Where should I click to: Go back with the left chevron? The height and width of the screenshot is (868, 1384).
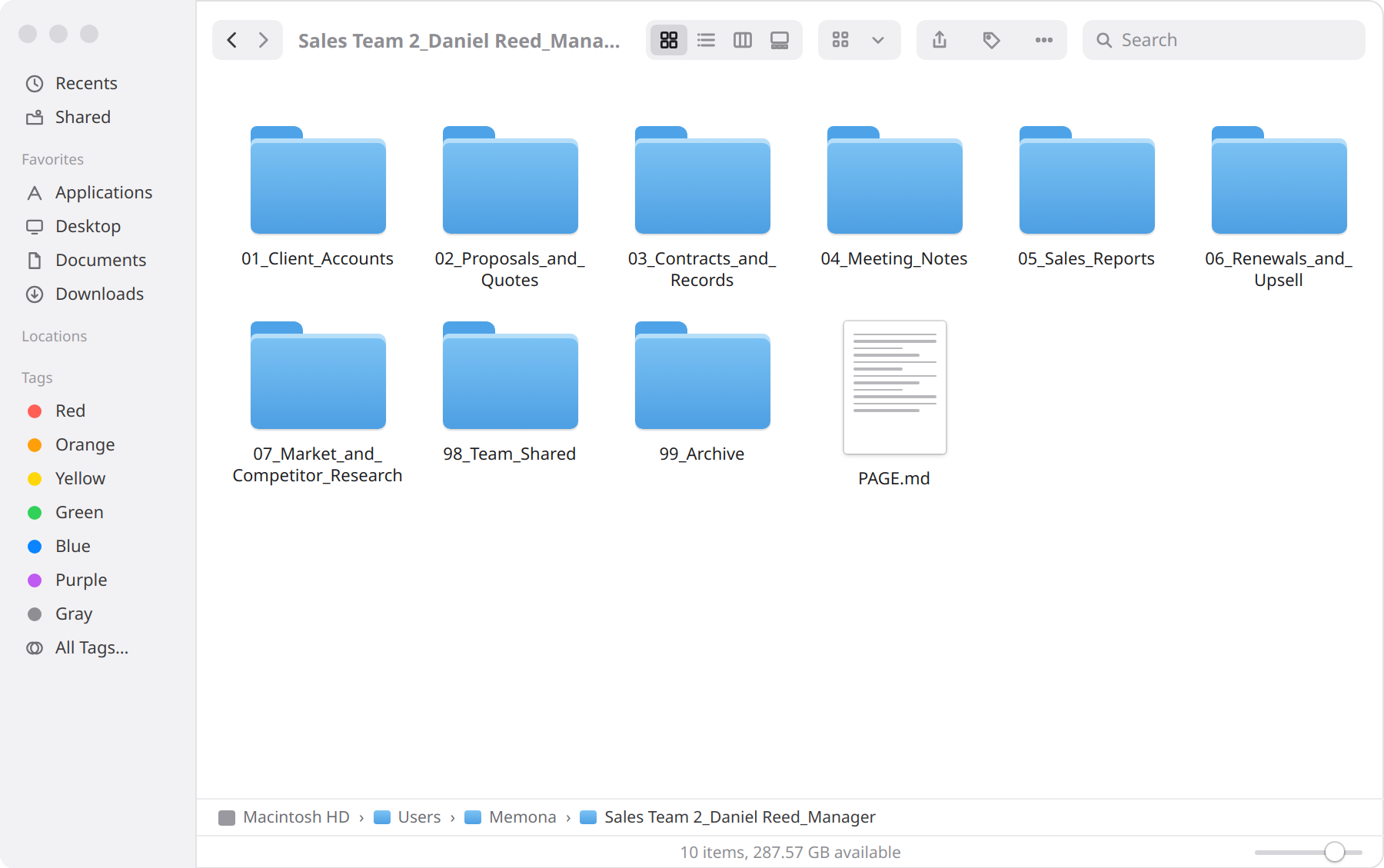pos(231,40)
